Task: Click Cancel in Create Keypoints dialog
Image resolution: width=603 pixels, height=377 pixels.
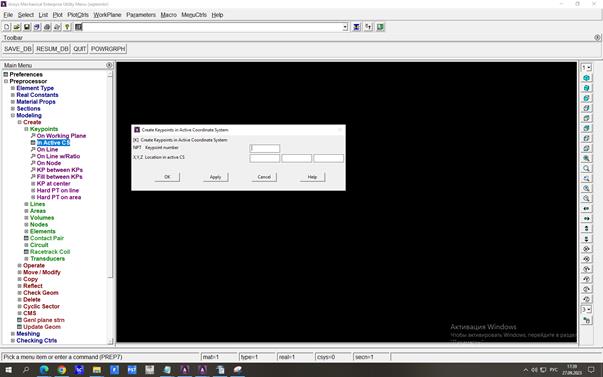Action: [x=264, y=177]
